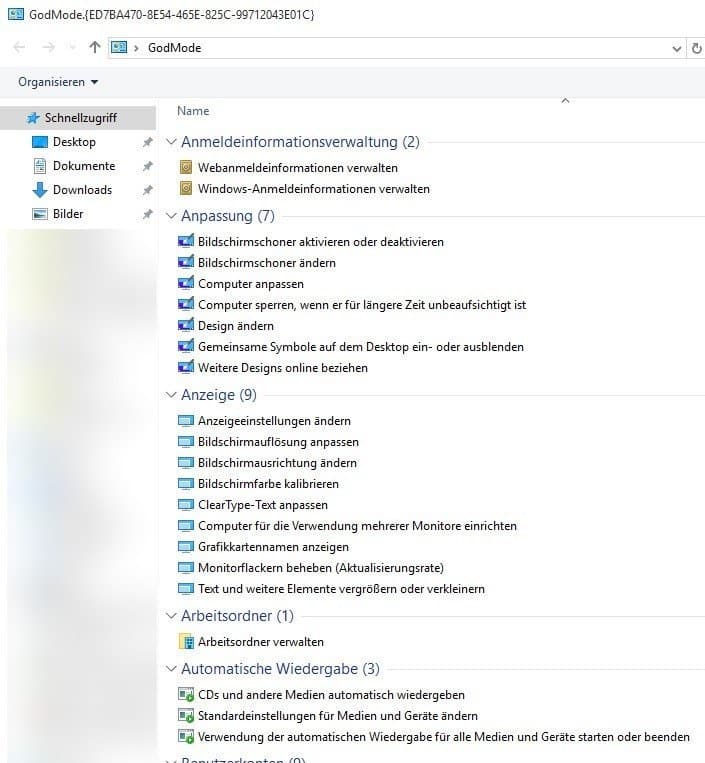Image resolution: width=705 pixels, height=763 pixels.
Task: Click icon beside Verwendung der automatischen Wiedergabe
Action: (186, 736)
